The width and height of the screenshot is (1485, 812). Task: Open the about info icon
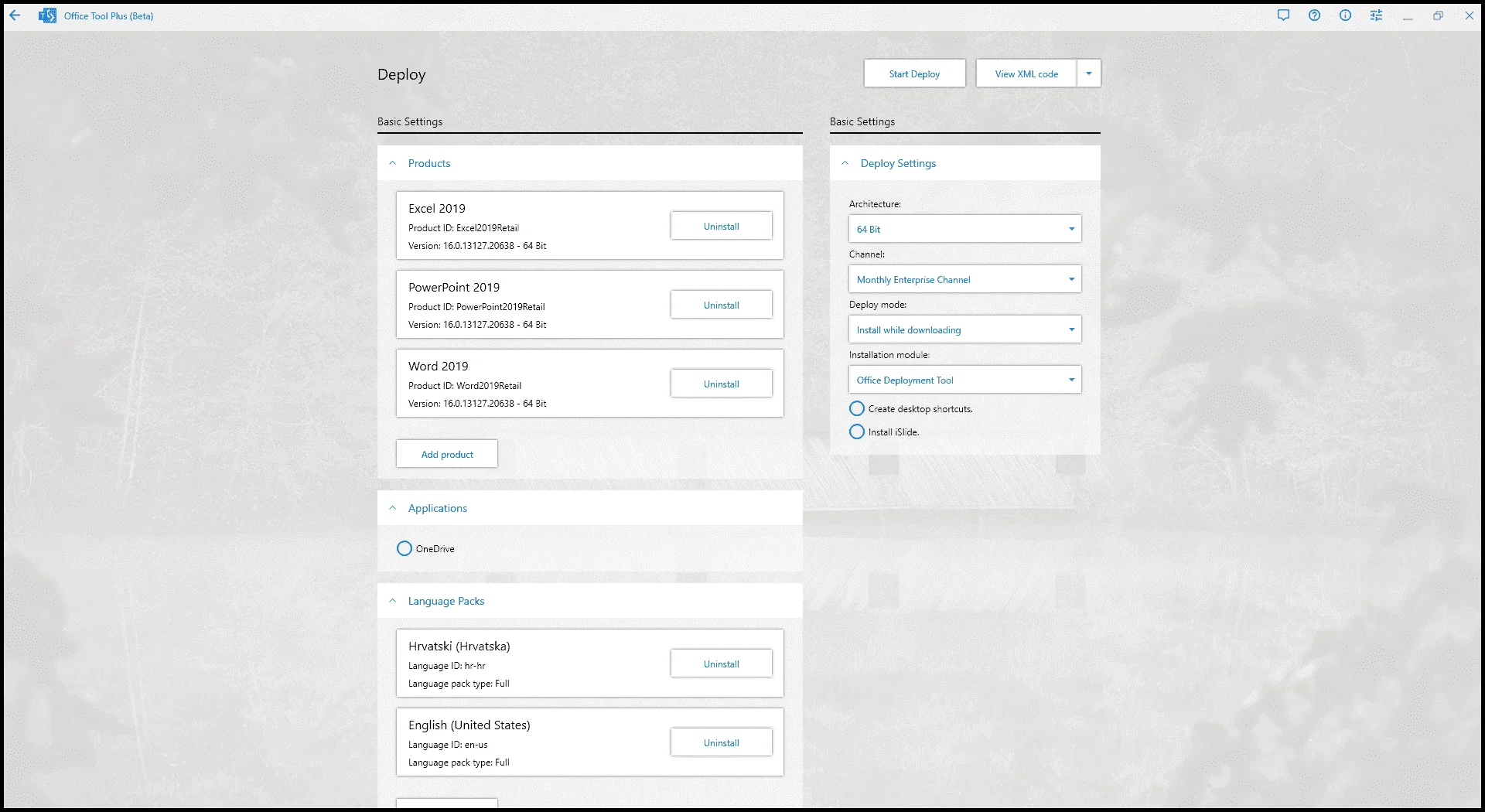click(1345, 15)
